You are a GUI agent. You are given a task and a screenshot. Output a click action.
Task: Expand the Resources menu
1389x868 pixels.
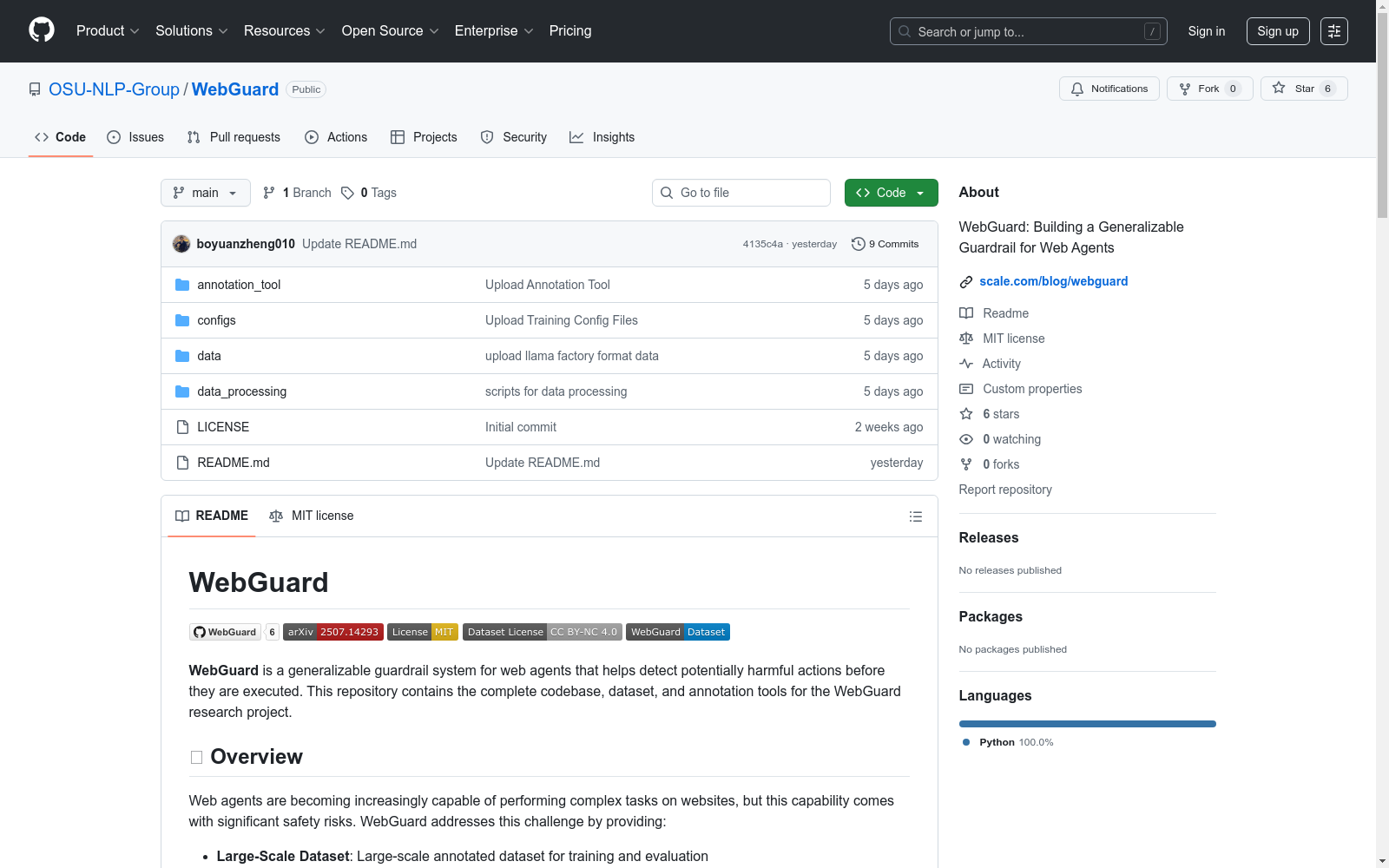(285, 31)
